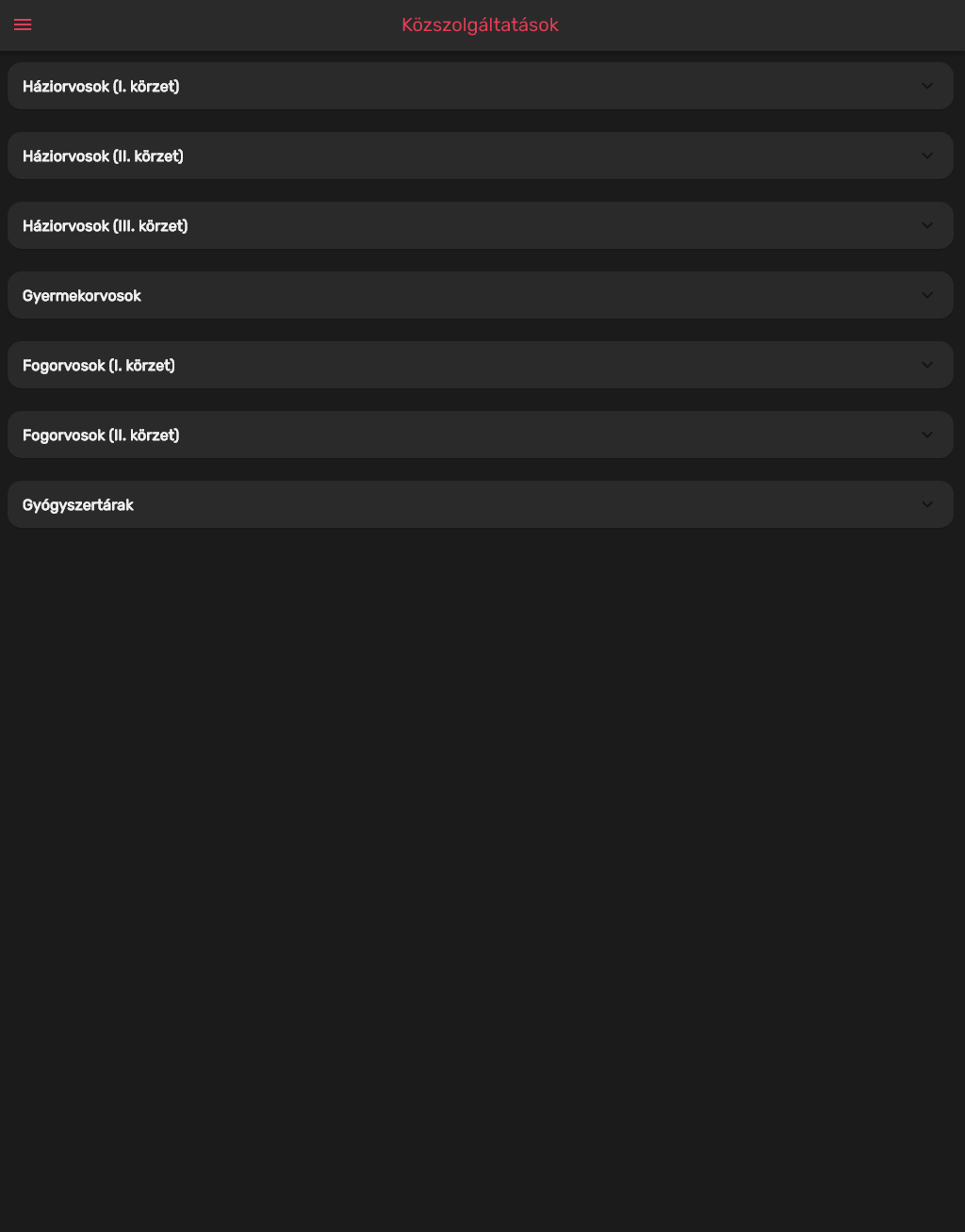Image resolution: width=965 pixels, height=1232 pixels.
Task: Expand the Háziorvosok (III. körzet) heading
Action: click(x=106, y=226)
